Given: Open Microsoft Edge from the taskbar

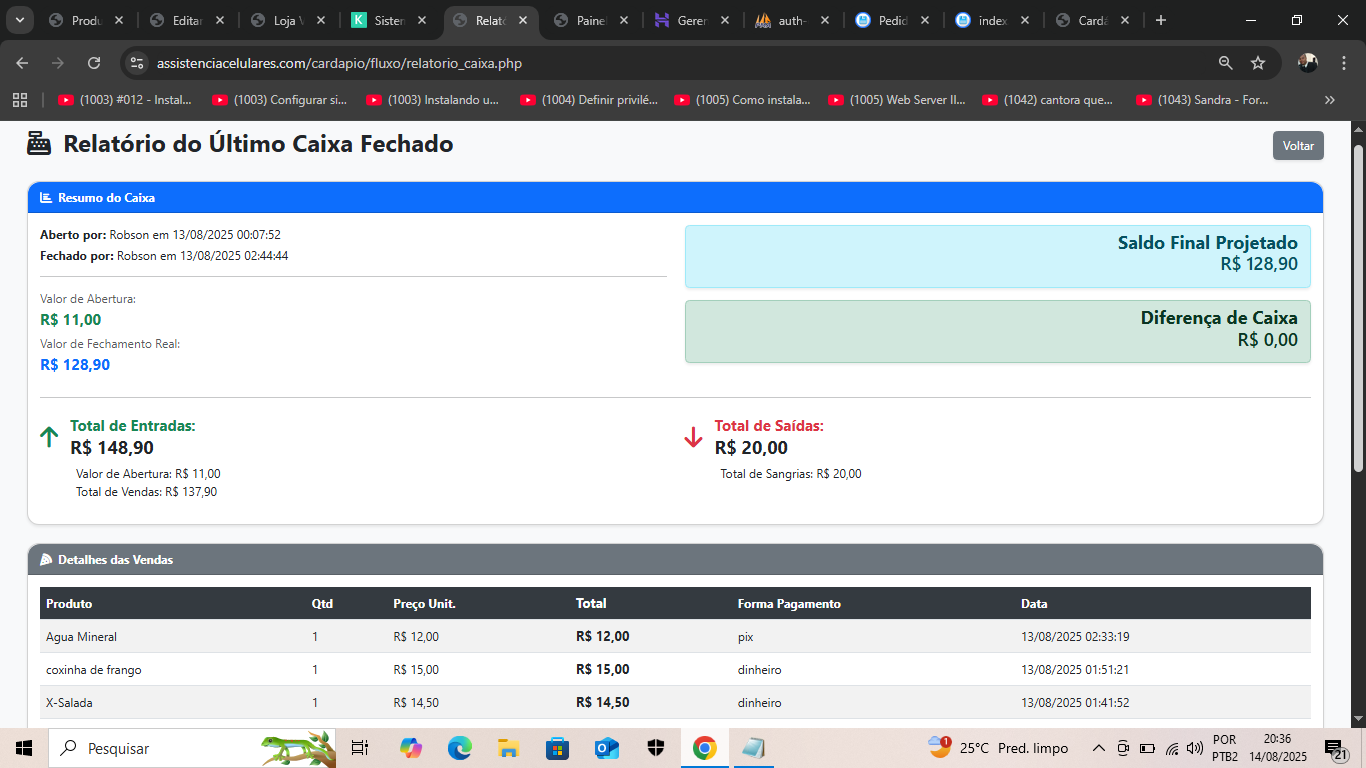Looking at the screenshot, I should pos(459,748).
